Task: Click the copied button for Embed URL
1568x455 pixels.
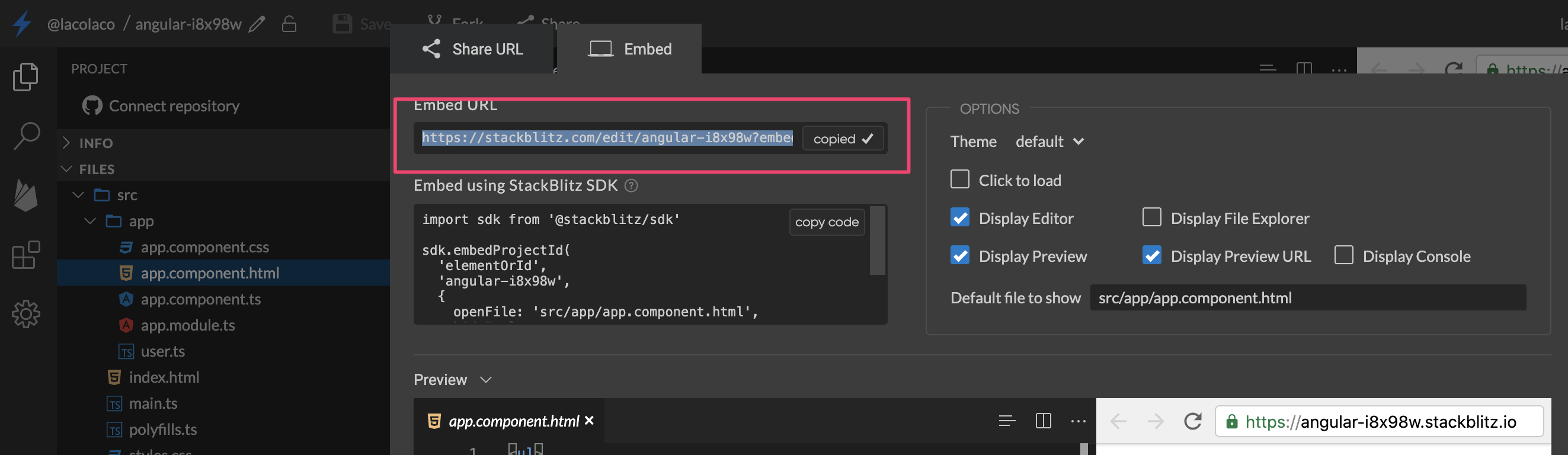Action: tap(843, 139)
